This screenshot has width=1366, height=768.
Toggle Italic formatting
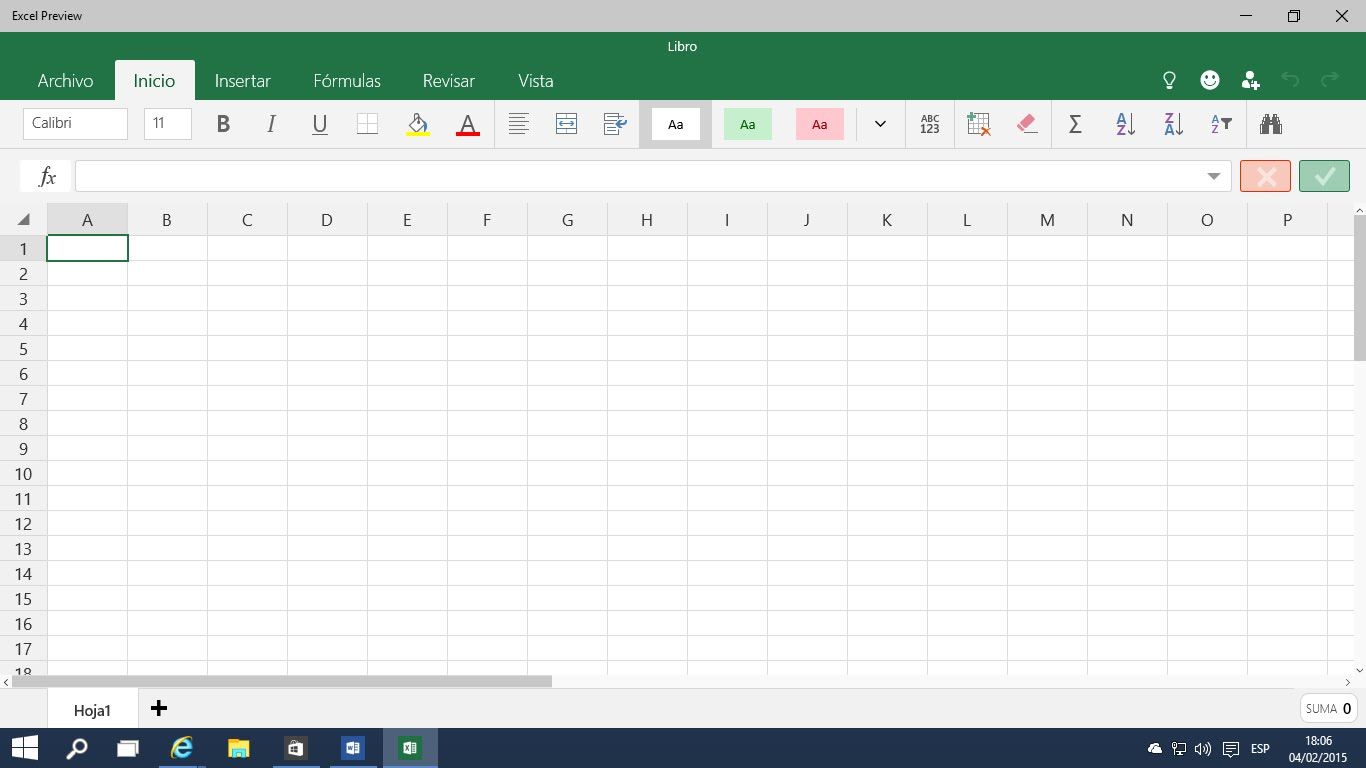(x=271, y=124)
